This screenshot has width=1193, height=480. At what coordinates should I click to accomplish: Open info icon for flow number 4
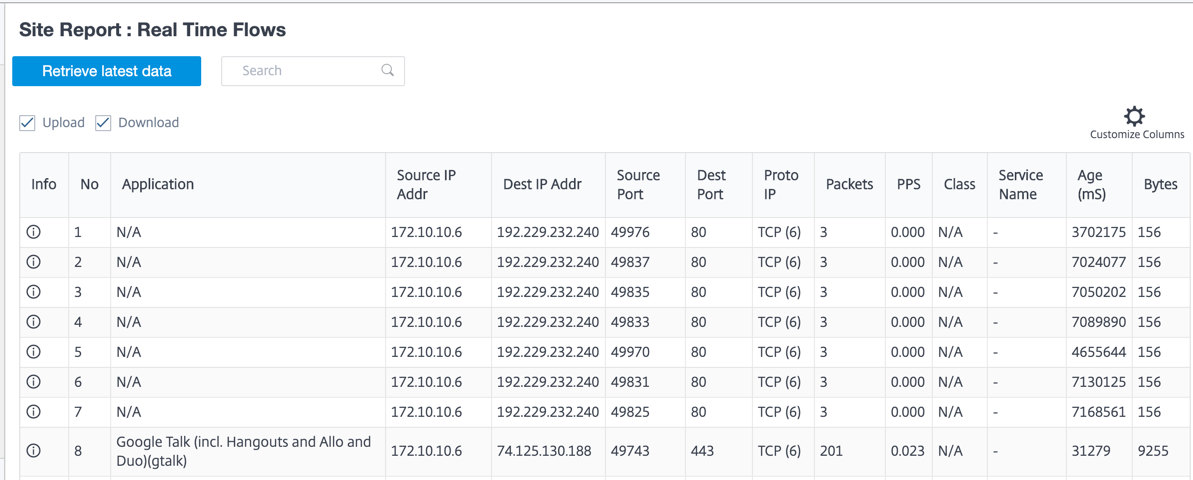point(33,322)
